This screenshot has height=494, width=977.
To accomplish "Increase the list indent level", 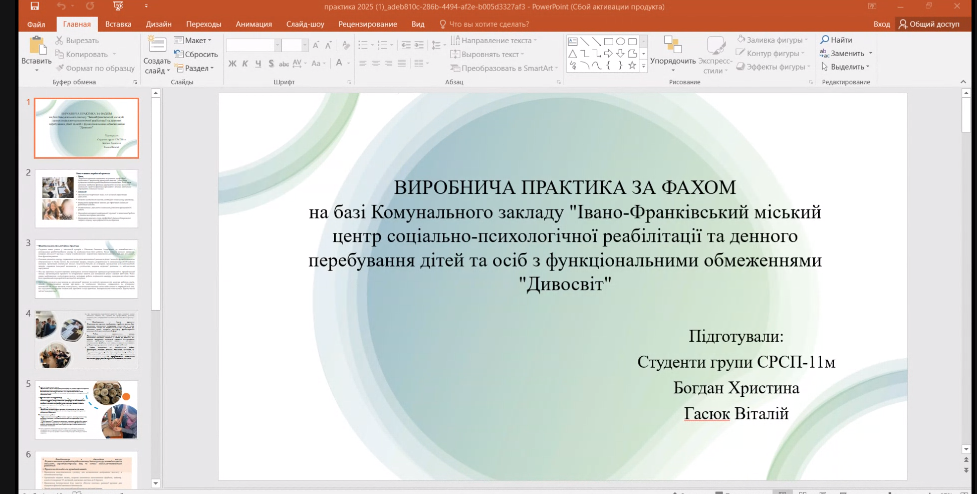I will [419, 45].
